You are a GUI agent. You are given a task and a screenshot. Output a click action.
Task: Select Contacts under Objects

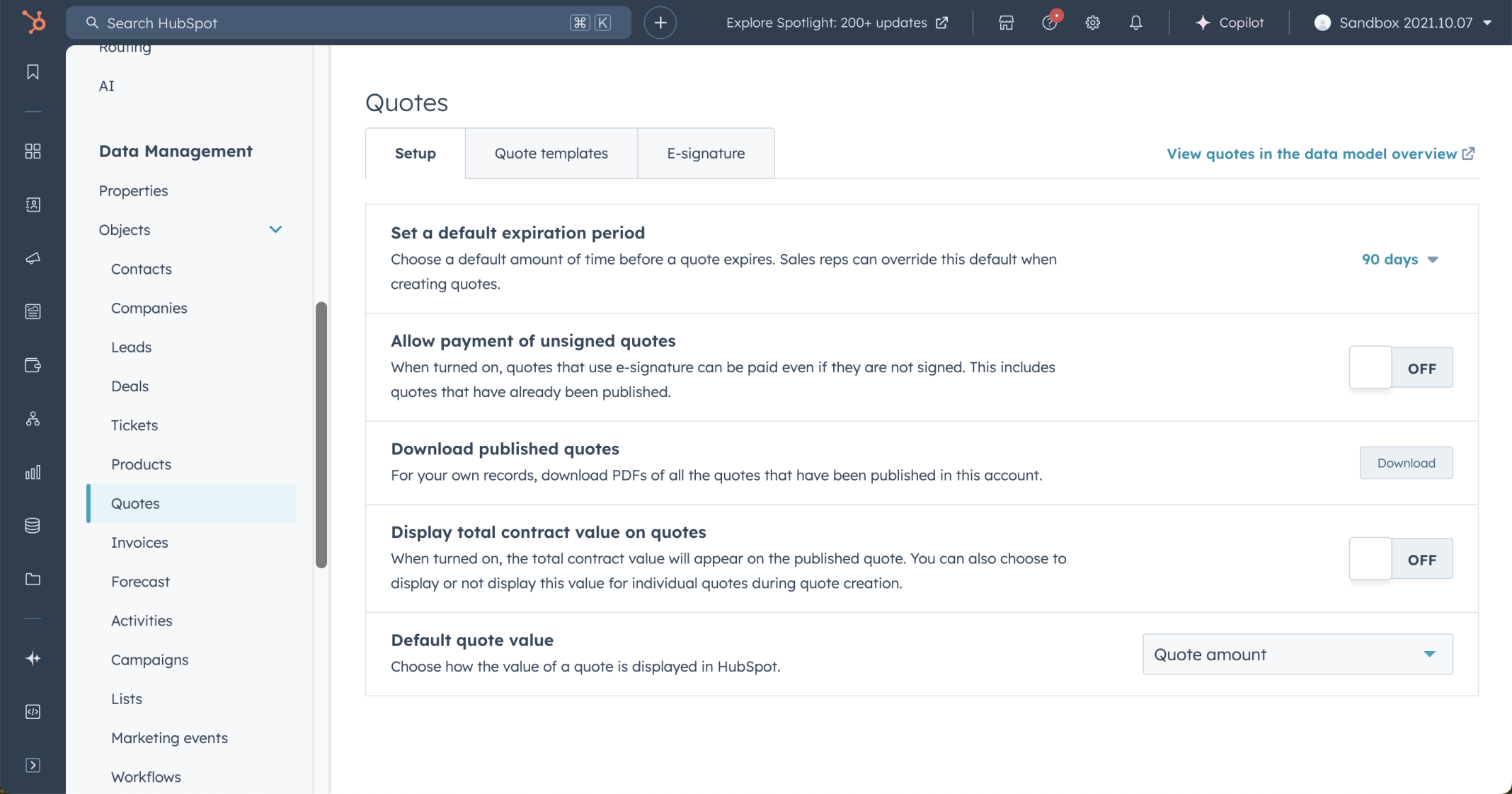click(x=142, y=269)
